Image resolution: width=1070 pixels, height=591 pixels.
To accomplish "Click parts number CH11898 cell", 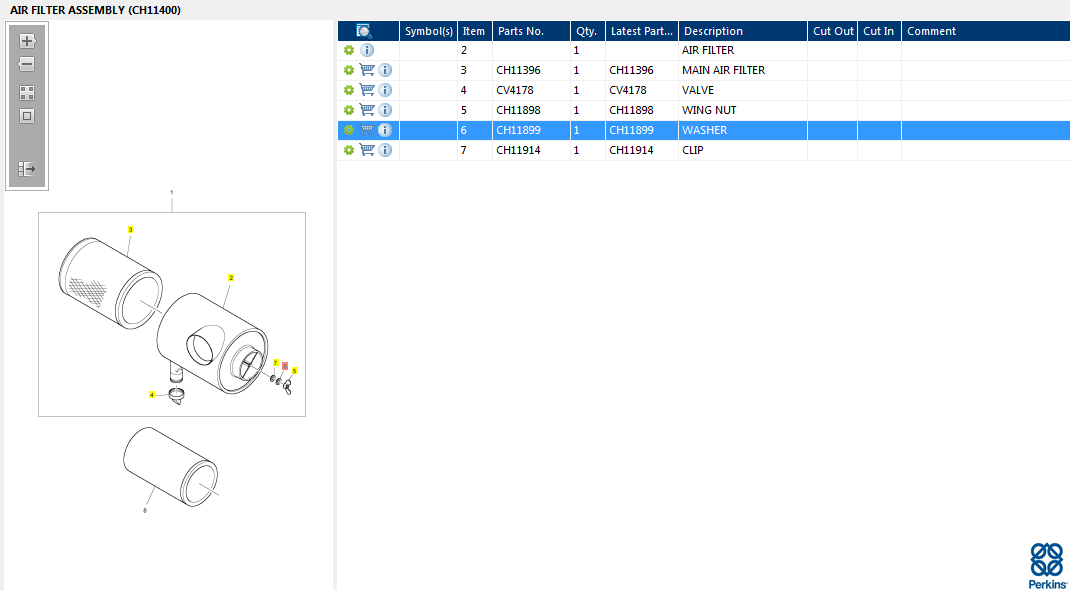I will point(532,110).
